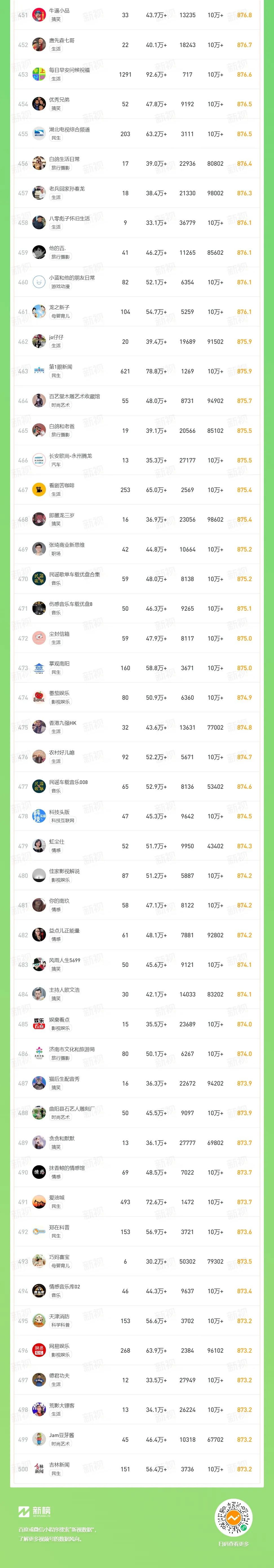Click the QR code thumbnail at bottom right

pyautogui.click(x=233, y=1516)
